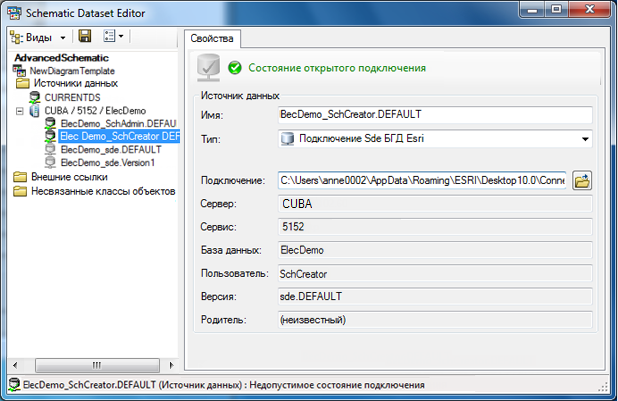
Task: Select ElecDemo_SchAdmin.DEFAU data source
Action: tap(118, 124)
